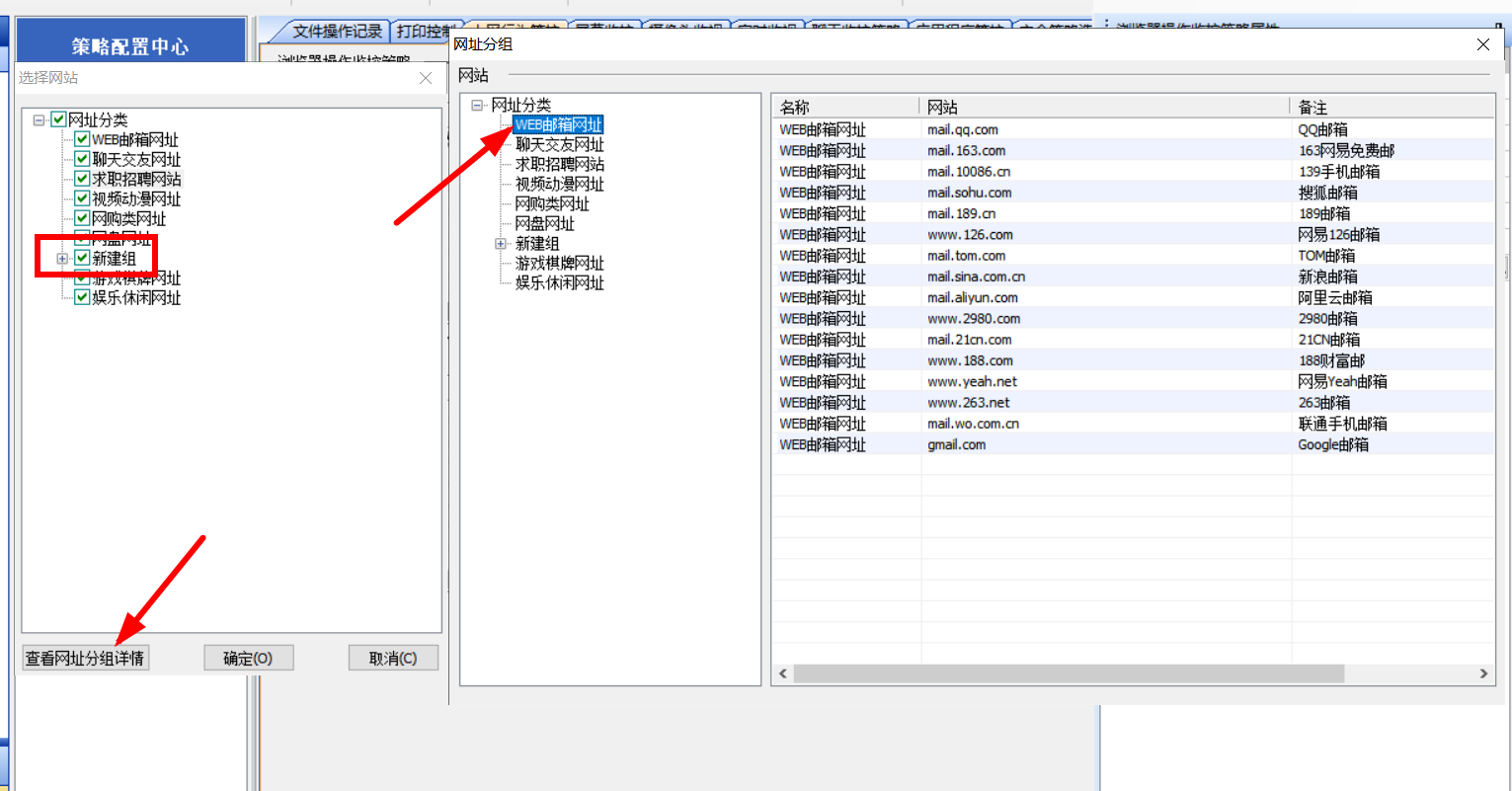The height and width of the screenshot is (791, 1512).
Task: Click left arrow of horizontal scrollbar
Action: (x=783, y=673)
